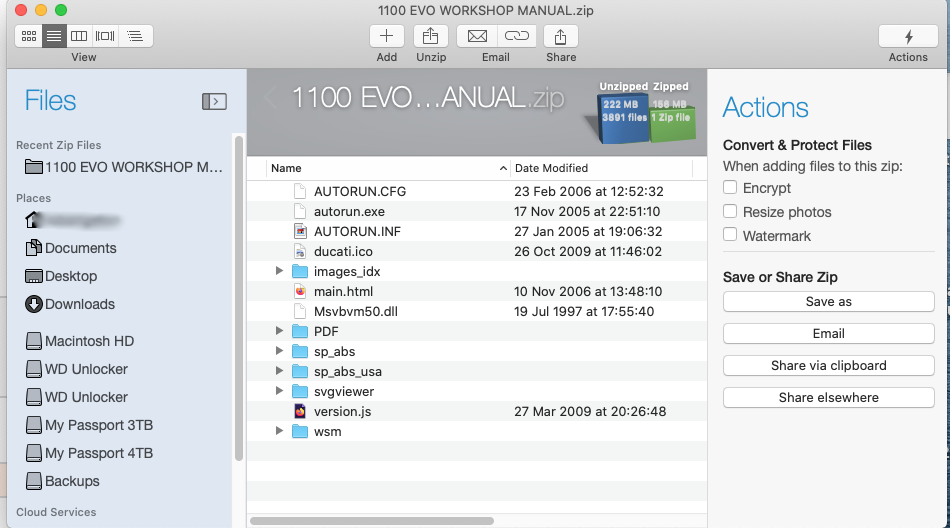This screenshot has height=528, width=950.
Task: Select My Passport 3TB drive
Action: pyautogui.click(x=89, y=425)
